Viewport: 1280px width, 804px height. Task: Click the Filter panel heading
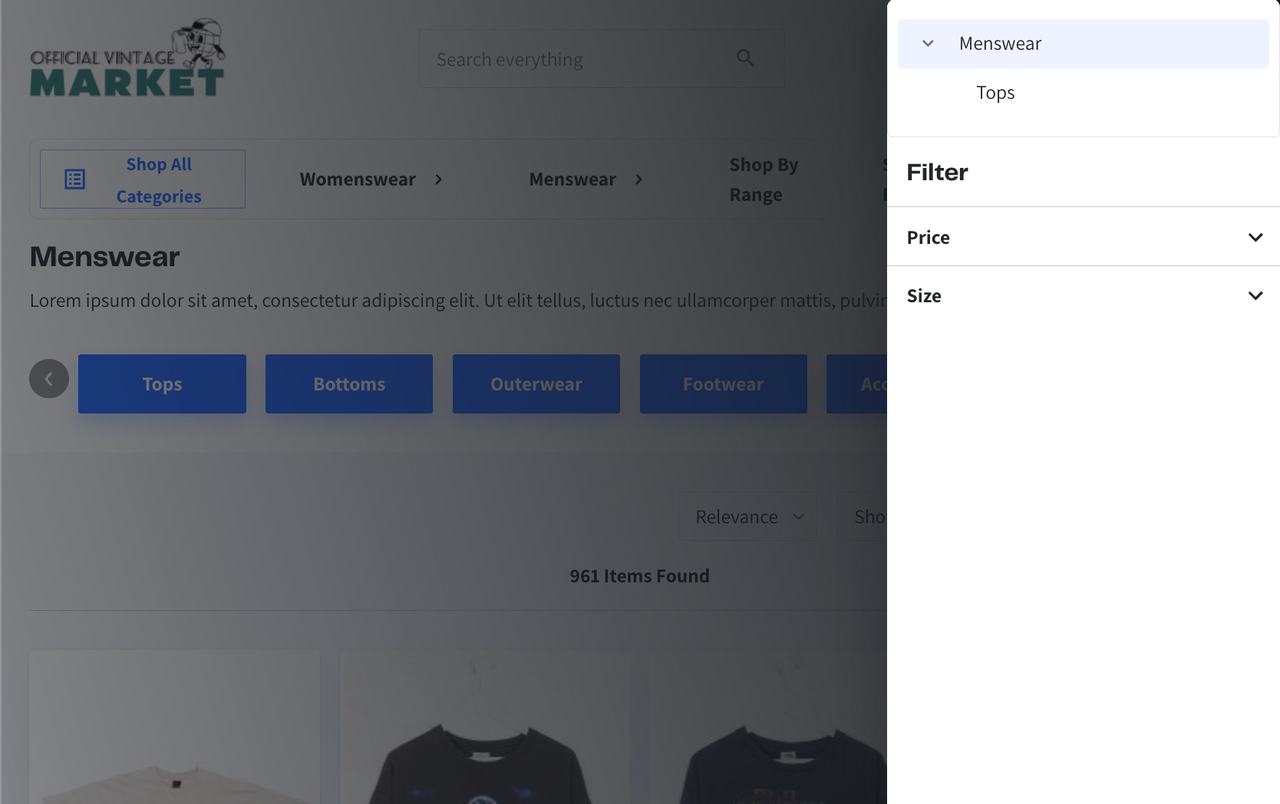click(x=937, y=172)
